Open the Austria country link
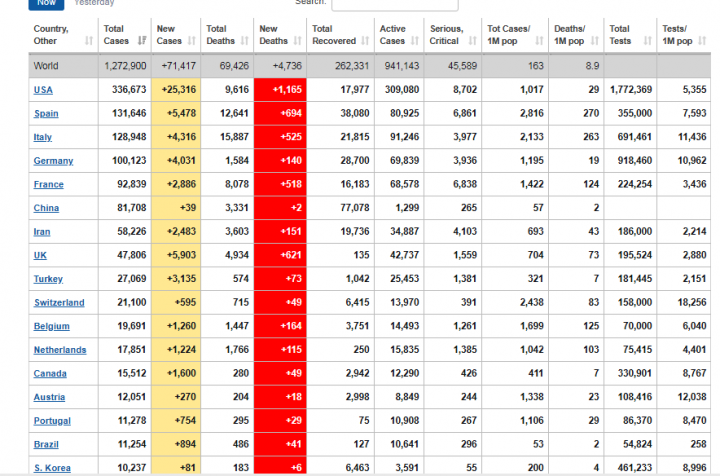Screen dimensions: 720x476 click(x=49, y=397)
